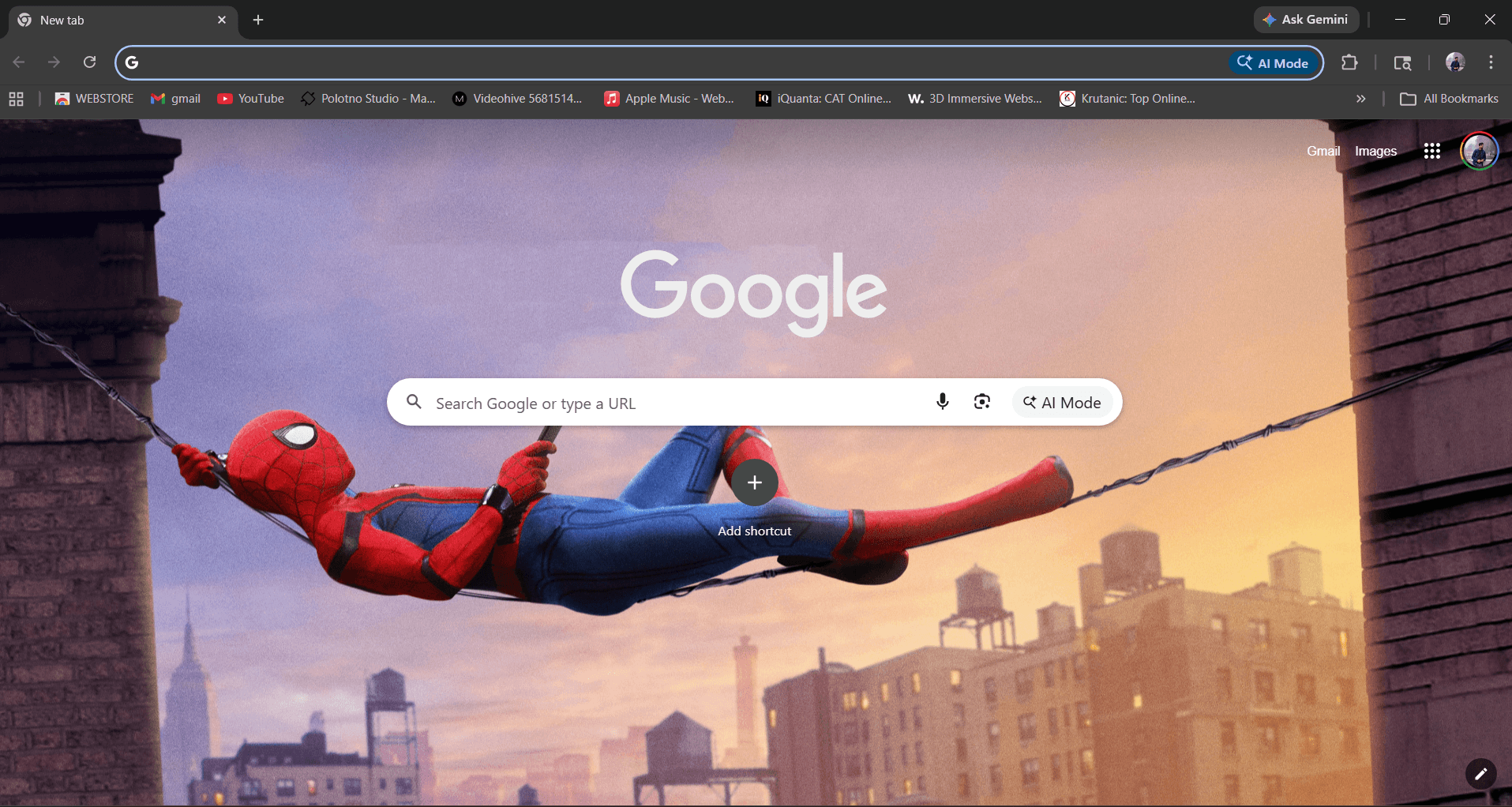The height and width of the screenshot is (807, 1512).
Task: Open the 3D Immersive Webs bookmark
Action: (x=975, y=99)
